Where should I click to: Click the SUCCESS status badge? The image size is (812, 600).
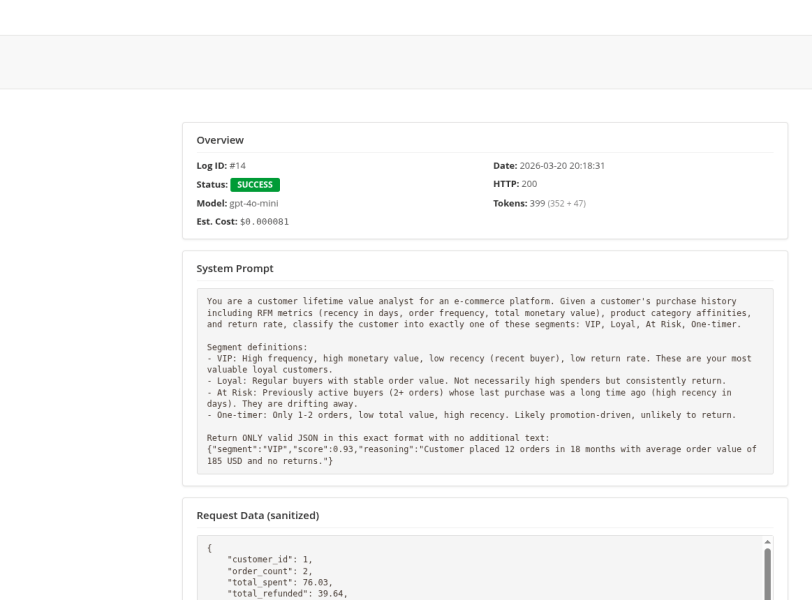tap(255, 185)
